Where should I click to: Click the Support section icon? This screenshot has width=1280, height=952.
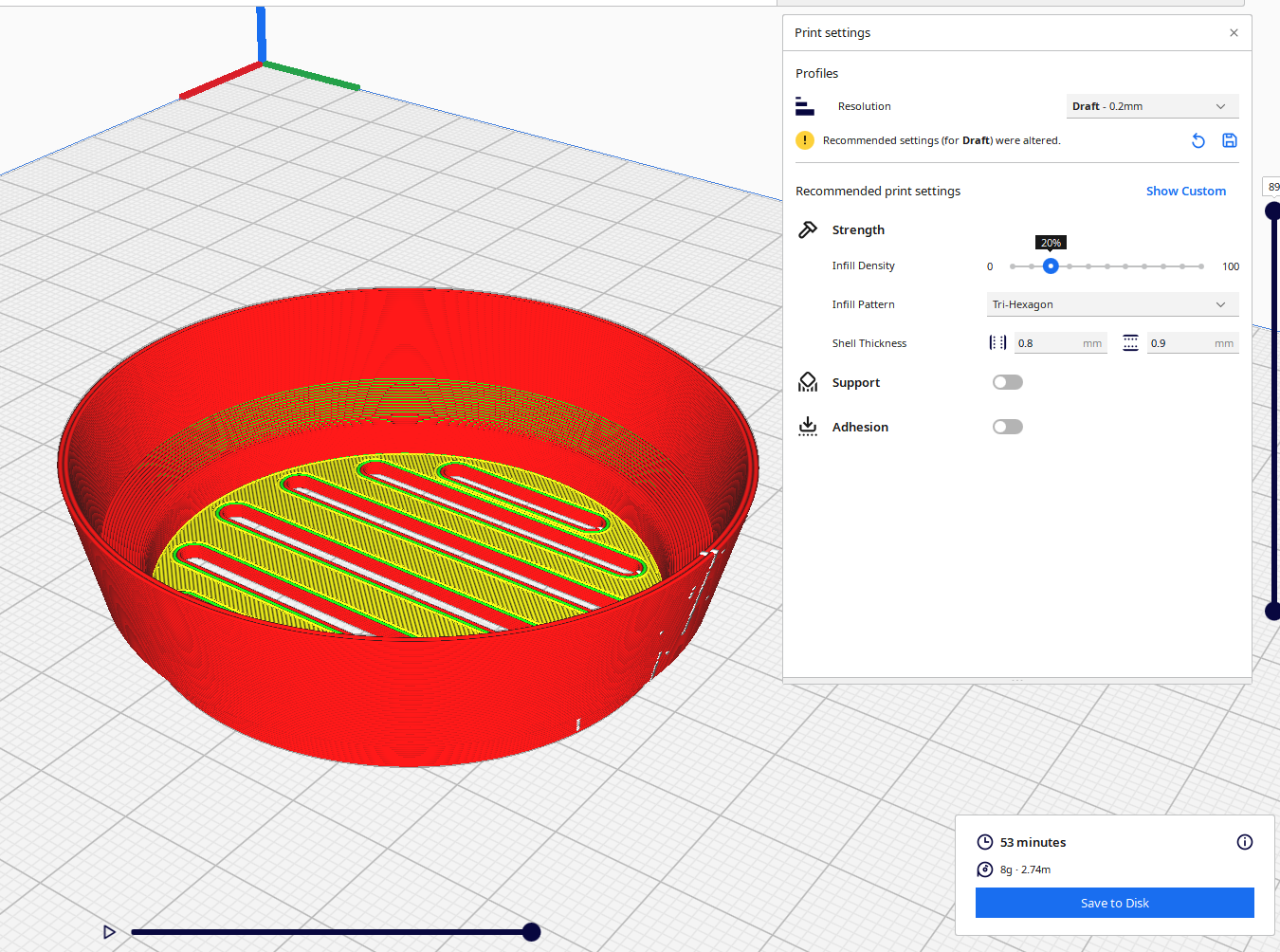(x=808, y=381)
